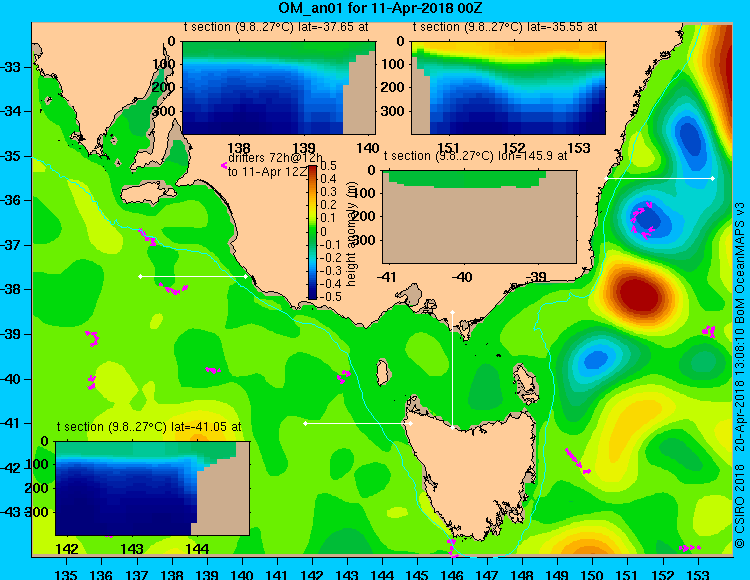This screenshot has width=750, height=580.
Task: Click longitude label 146 on the bottom axis
Action: click(452, 574)
